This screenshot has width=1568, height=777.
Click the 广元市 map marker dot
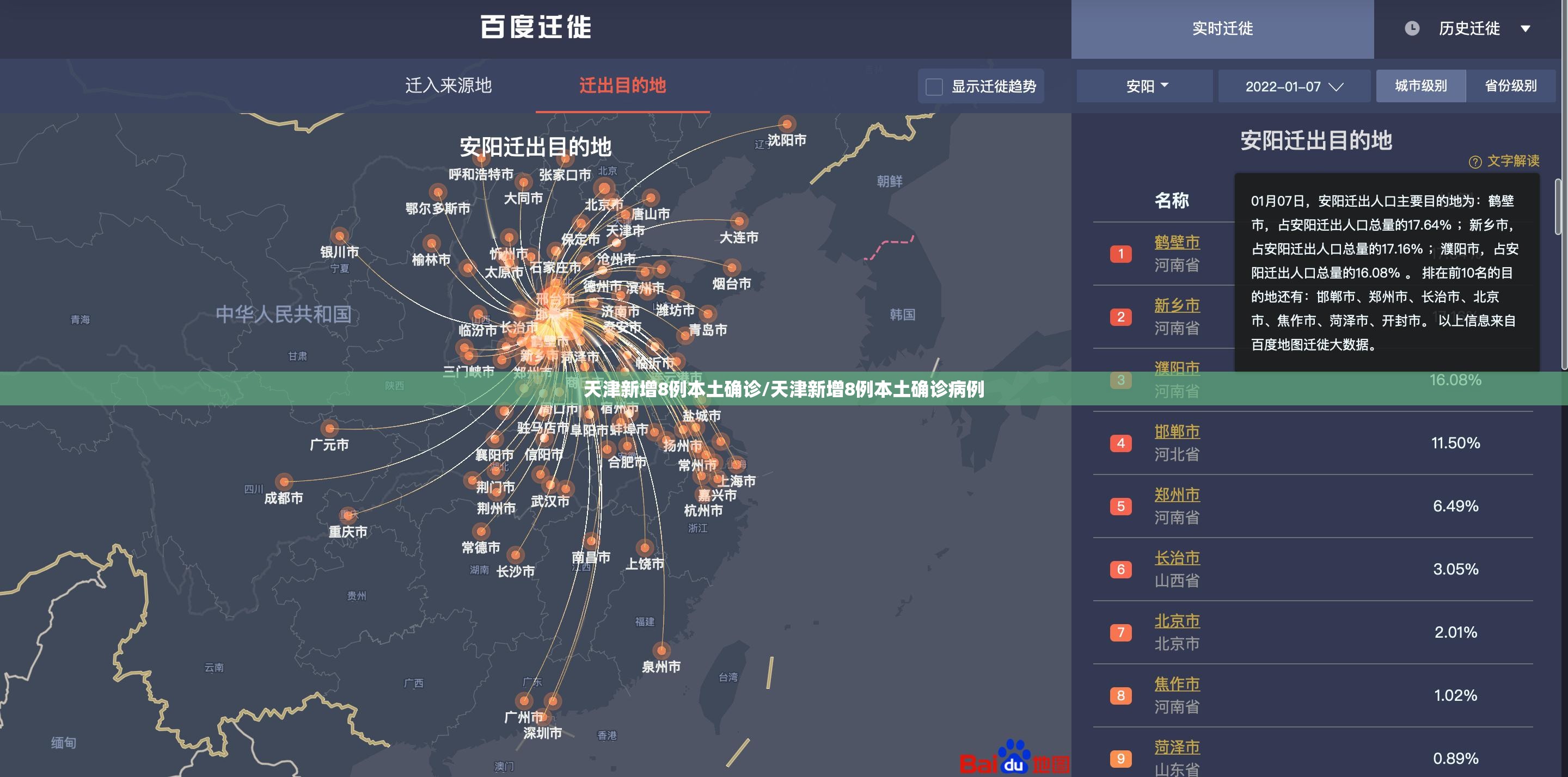[330, 428]
